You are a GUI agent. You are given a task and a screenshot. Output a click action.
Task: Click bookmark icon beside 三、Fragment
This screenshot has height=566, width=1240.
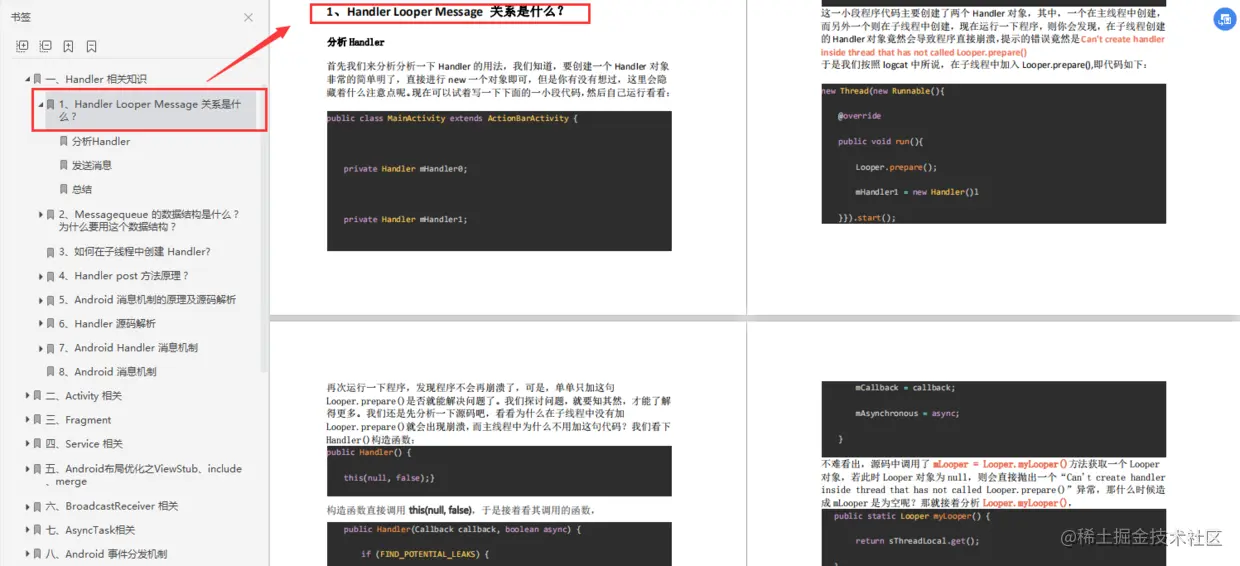[x=38, y=420]
